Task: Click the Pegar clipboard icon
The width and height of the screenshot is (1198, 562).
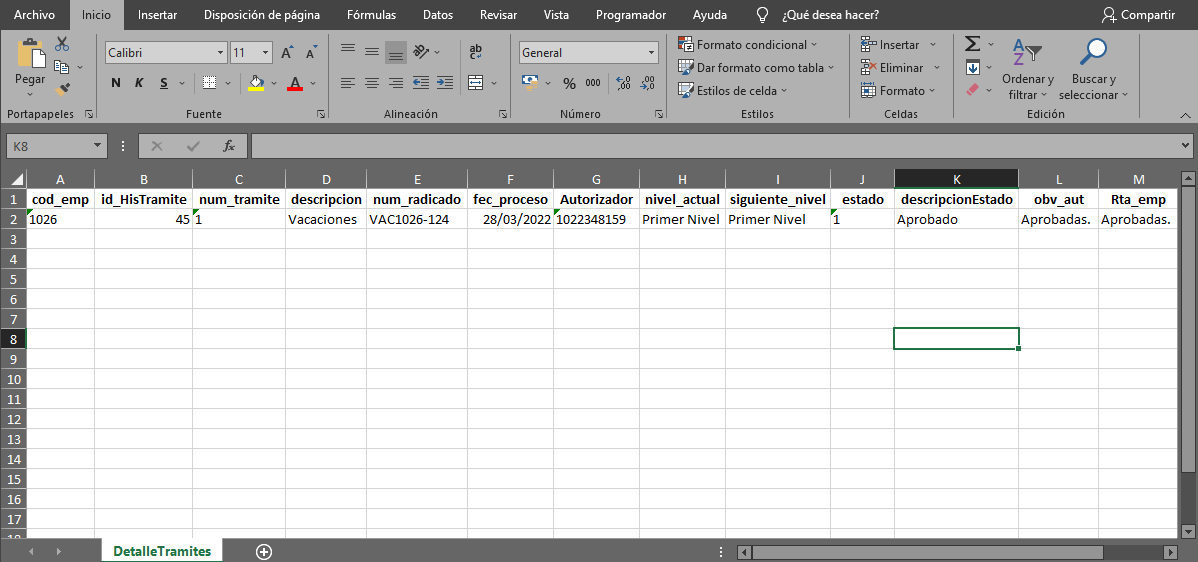Action: tap(31, 53)
